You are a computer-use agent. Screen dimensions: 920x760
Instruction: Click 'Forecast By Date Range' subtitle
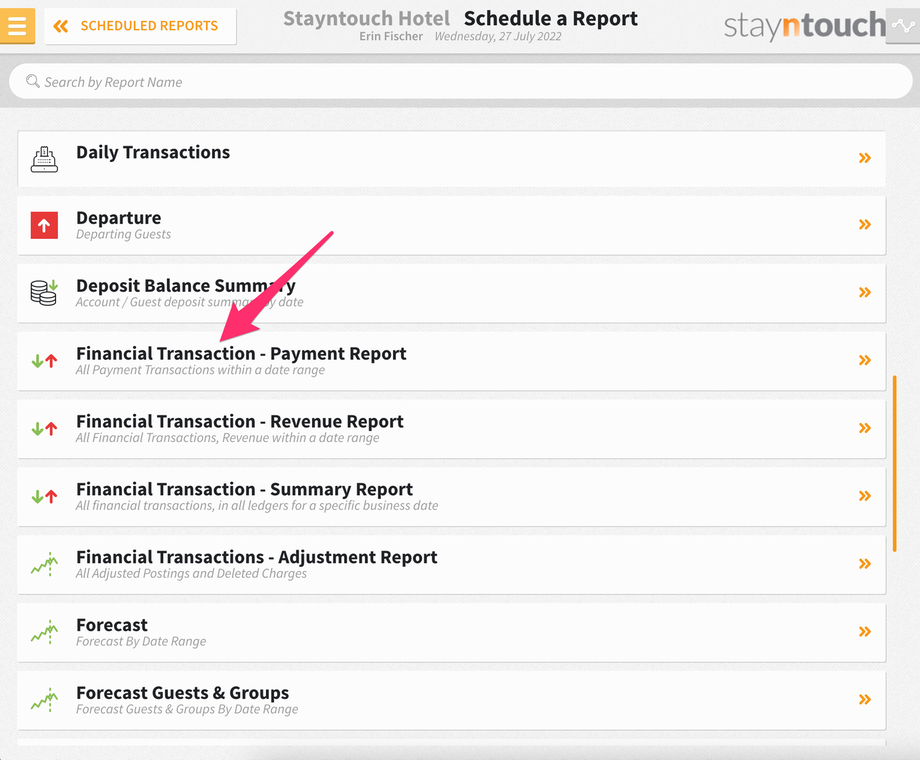141,641
